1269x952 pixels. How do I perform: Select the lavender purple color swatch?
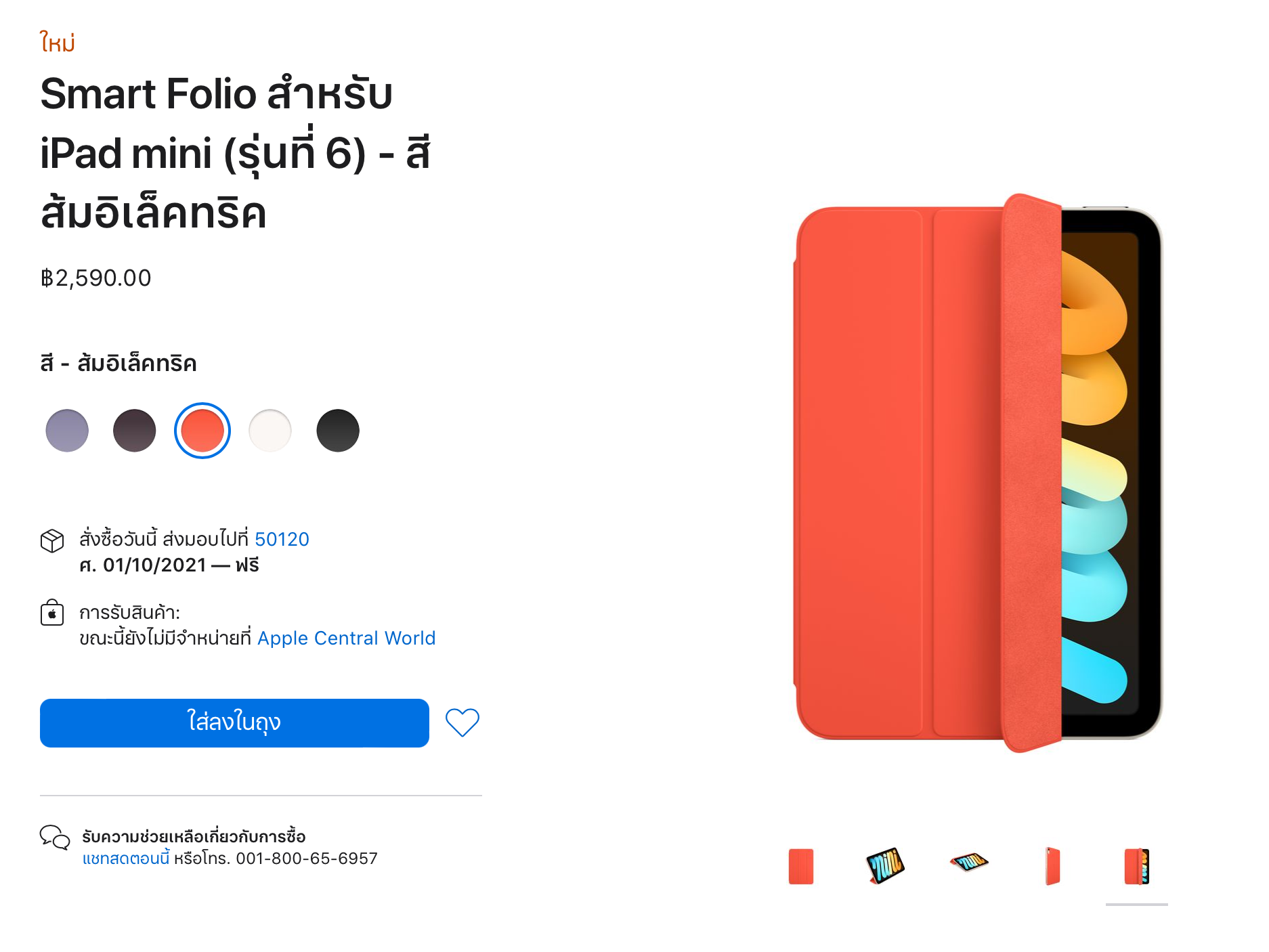[x=67, y=431]
